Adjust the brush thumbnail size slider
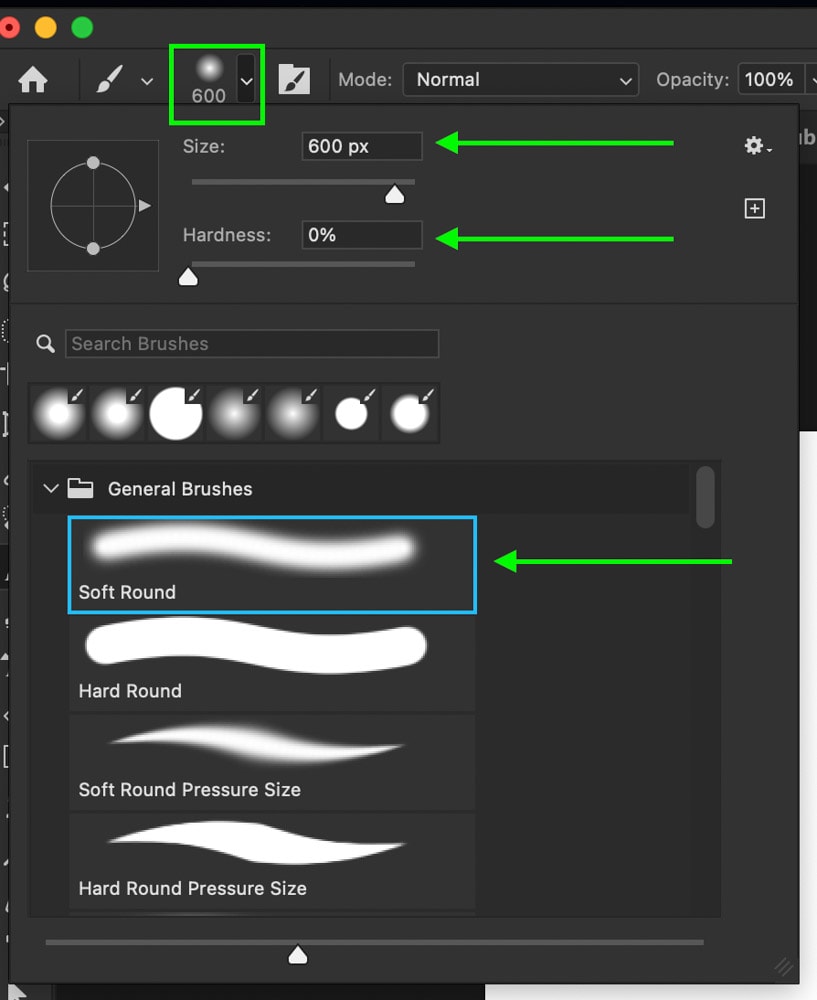The width and height of the screenshot is (817, 1000). (x=298, y=955)
